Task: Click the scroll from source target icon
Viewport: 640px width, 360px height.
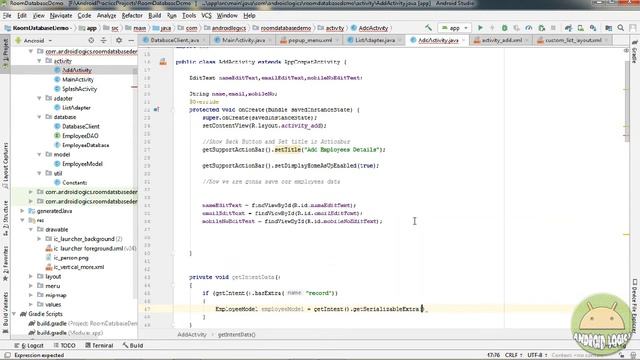Action: [x=91, y=40]
